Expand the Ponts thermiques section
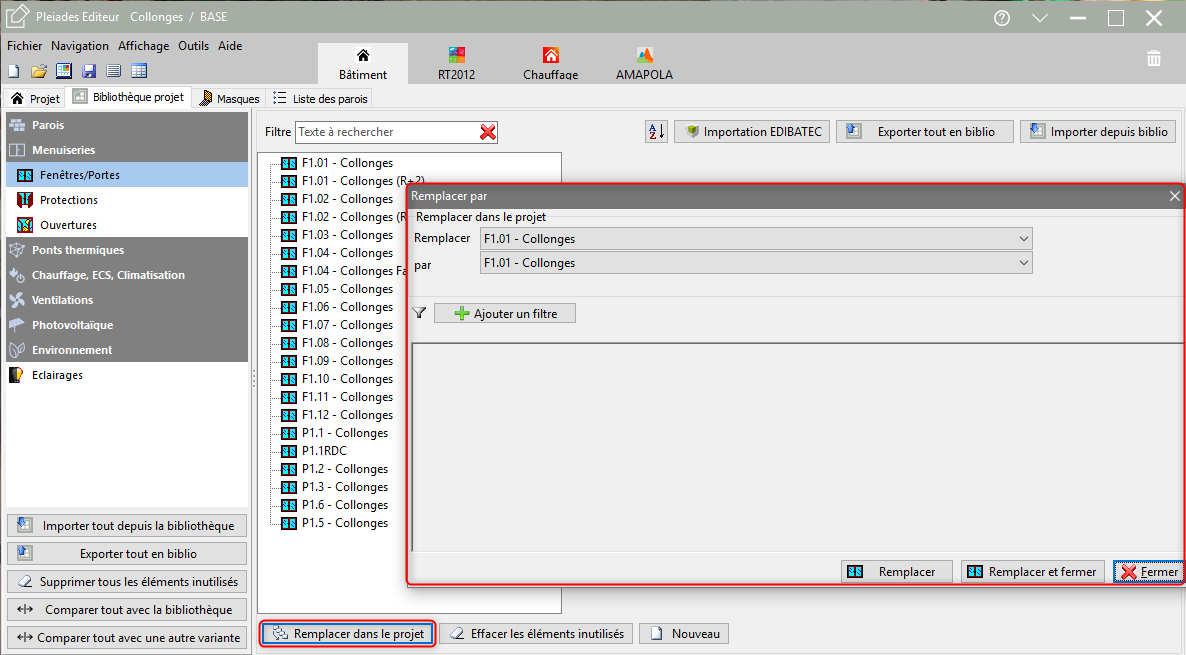The image size is (1186, 655). click(x=78, y=250)
